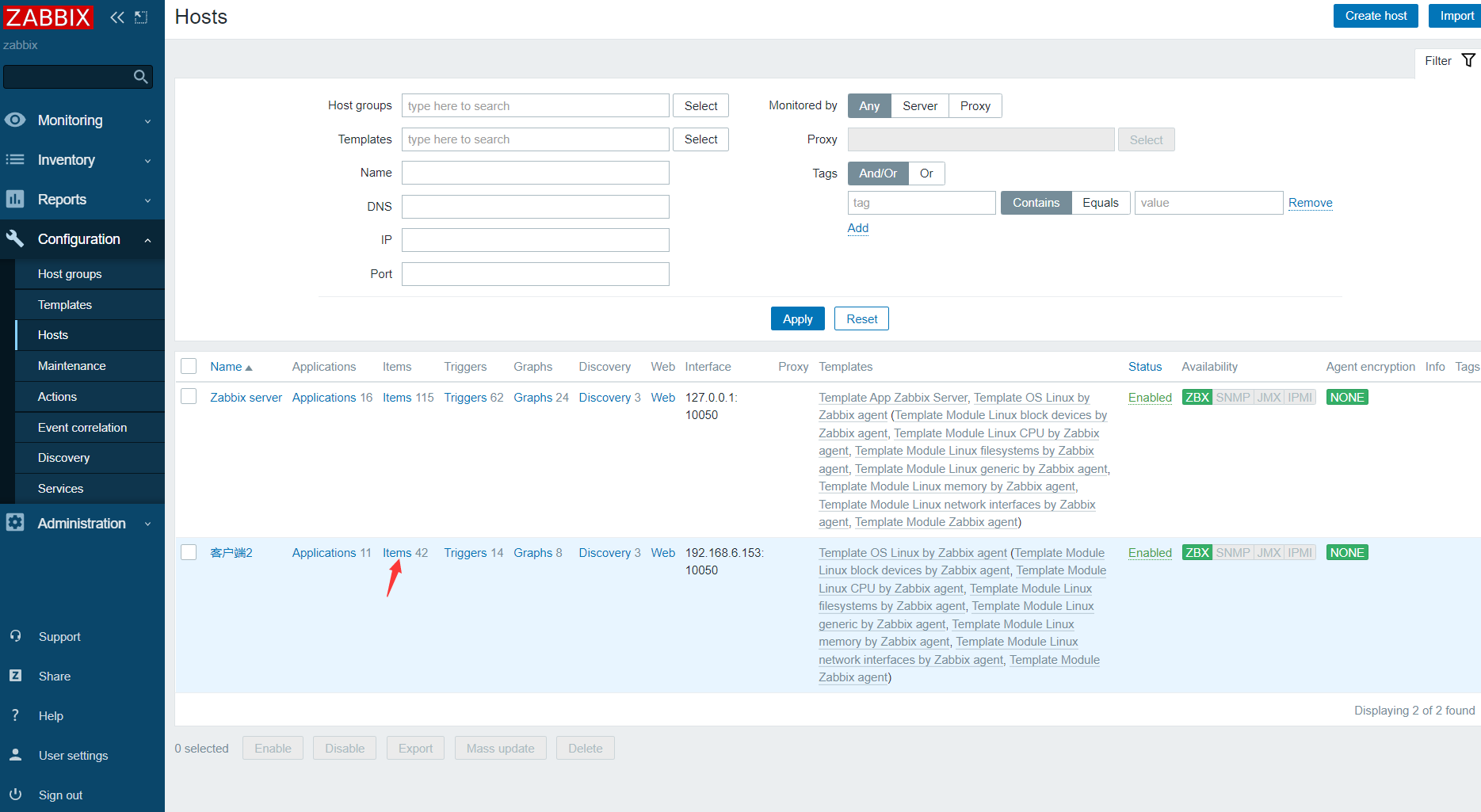Click the Remove tag link
Screen dimensions: 1481x812
[x=1310, y=203]
